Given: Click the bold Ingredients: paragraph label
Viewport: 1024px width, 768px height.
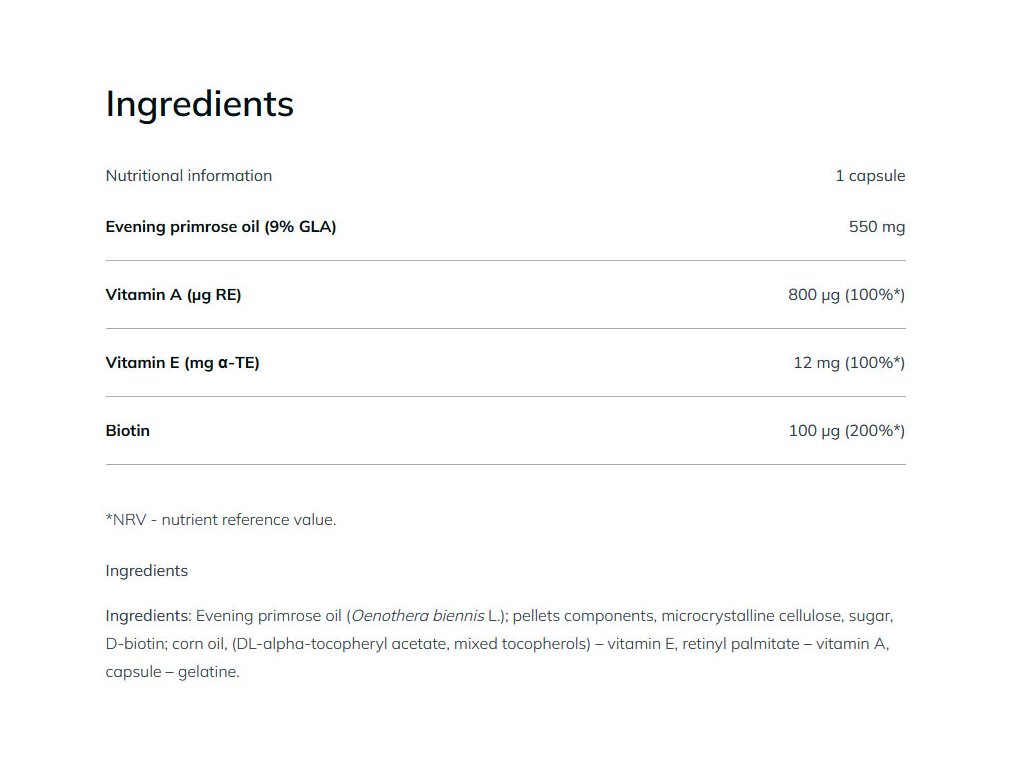Looking at the screenshot, I should (148, 616).
